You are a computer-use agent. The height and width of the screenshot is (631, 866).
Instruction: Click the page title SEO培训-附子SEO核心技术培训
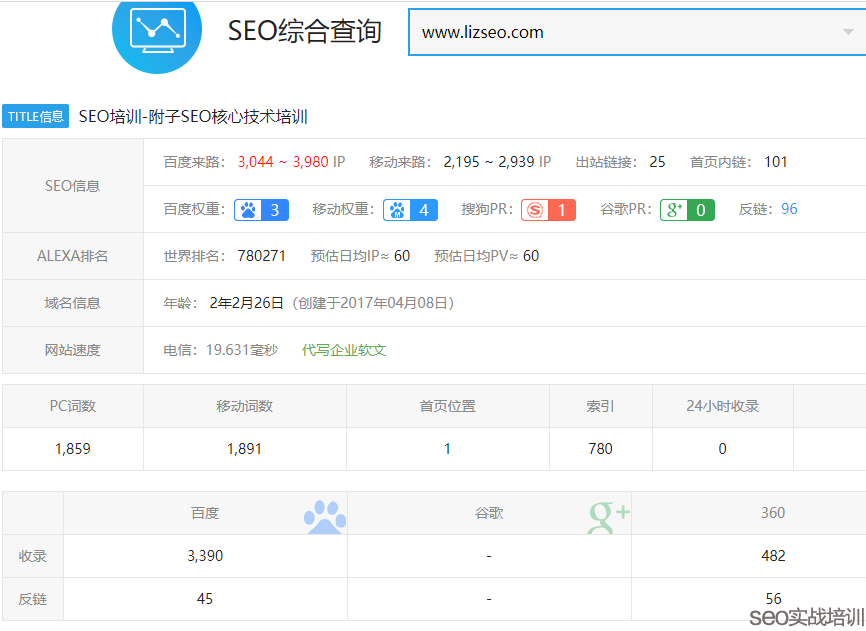pos(193,116)
